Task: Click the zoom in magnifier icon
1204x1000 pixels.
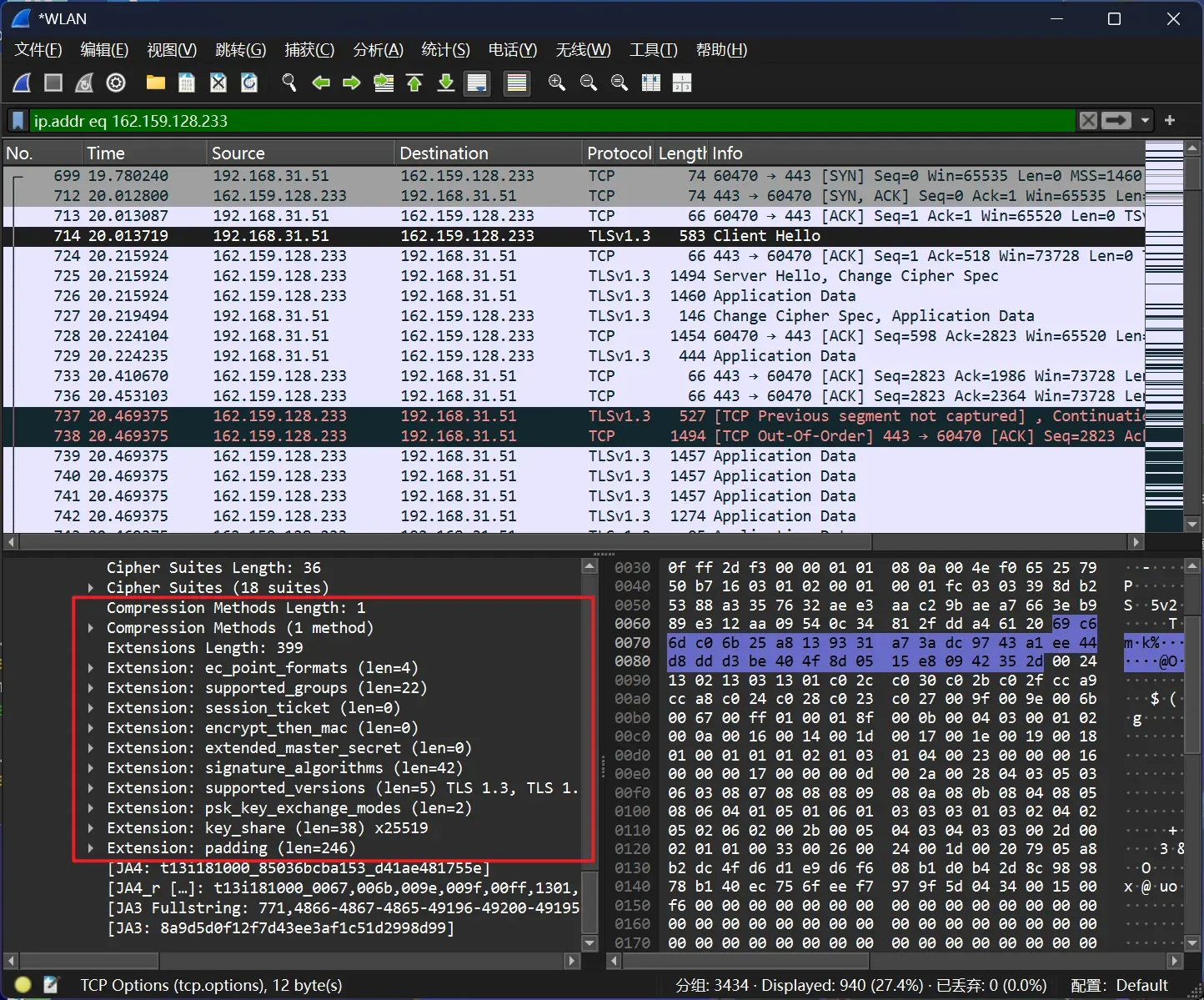Action: [x=557, y=83]
